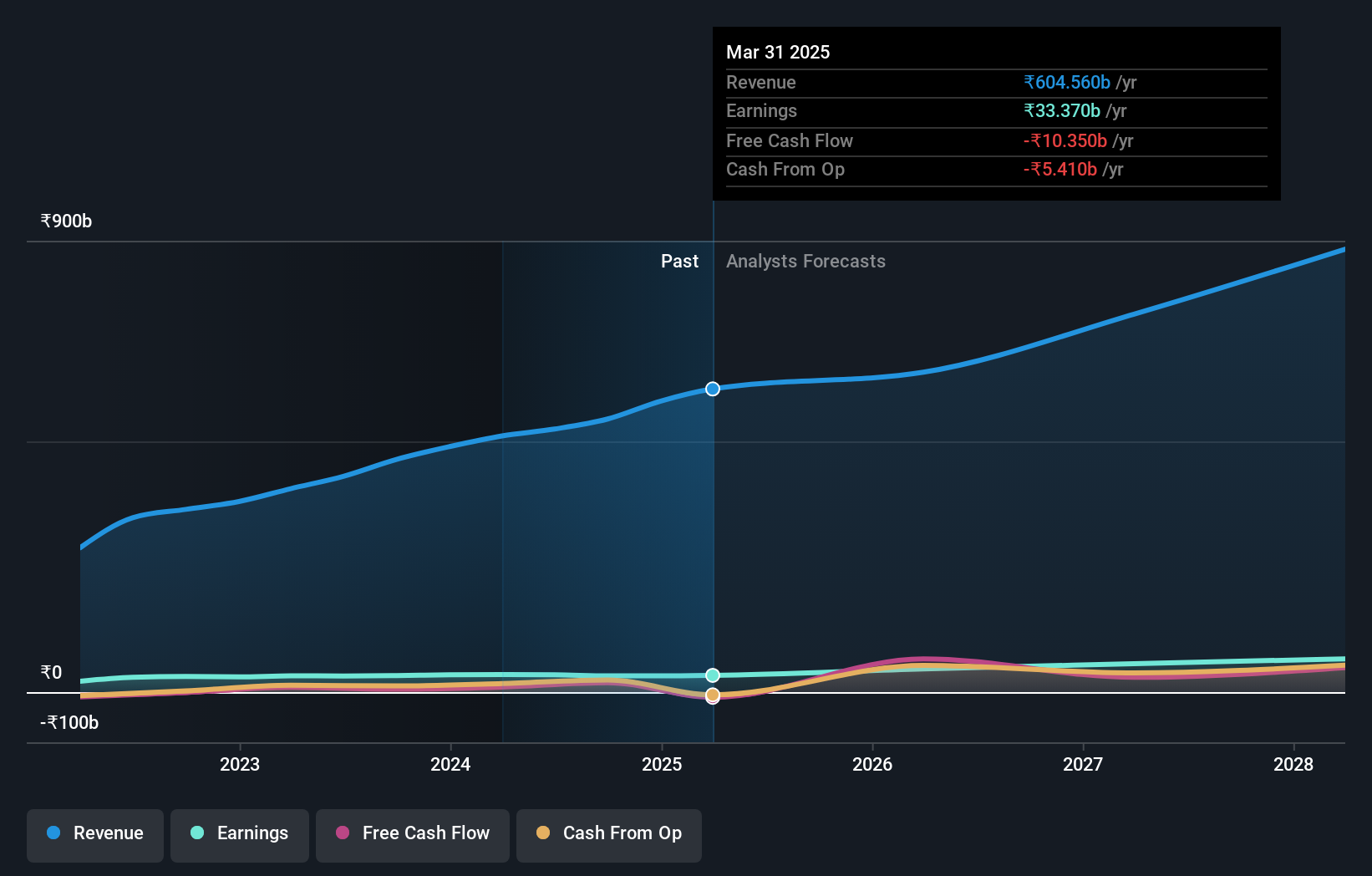Image resolution: width=1372 pixels, height=876 pixels.
Task: Click the 2023 x-axis label
Action: pos(240,764)
